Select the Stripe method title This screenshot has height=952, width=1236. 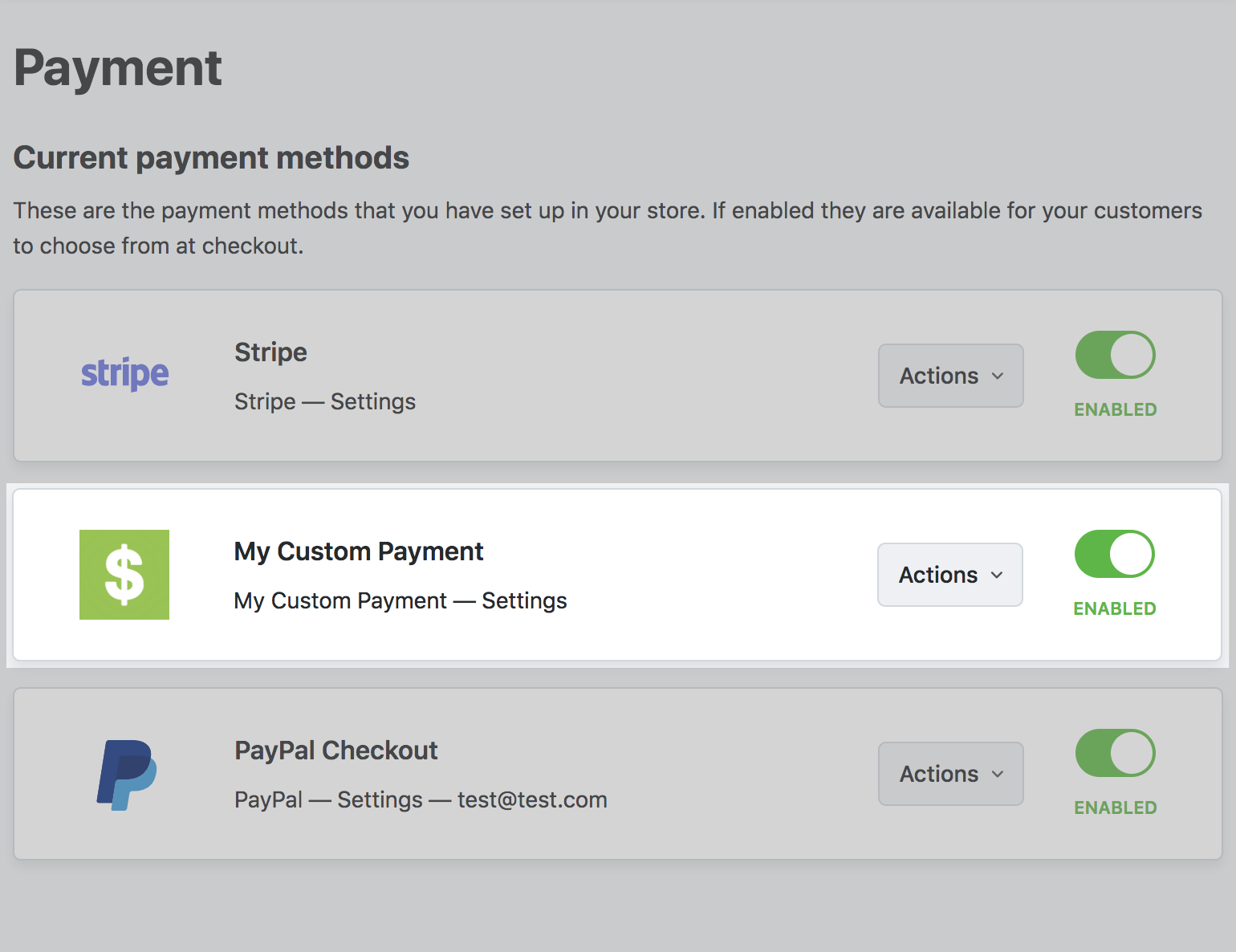270,352
